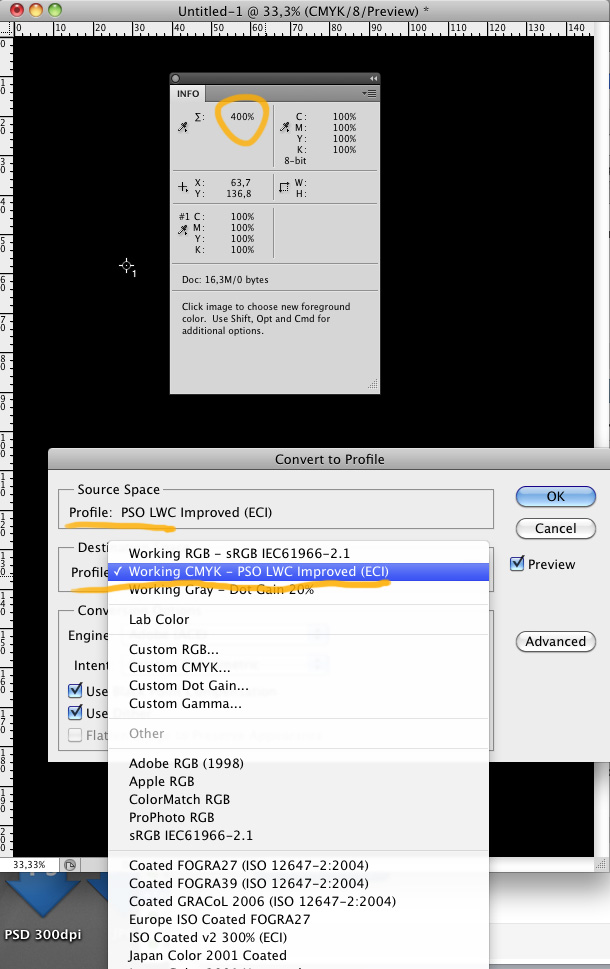This screenshot has width=610, height=969.
Task: Toggle the Preview checkbox
Action: (517, 564)
